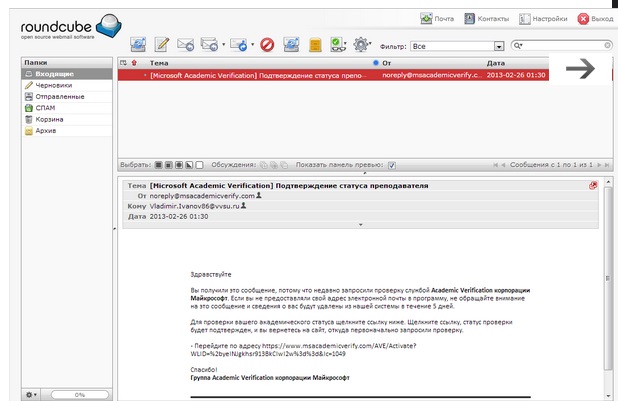Collapse all threads icon in Обсуждения group
Image resolution: width=618 pixels, height=401 pixels.
click(x=284, y=165)
